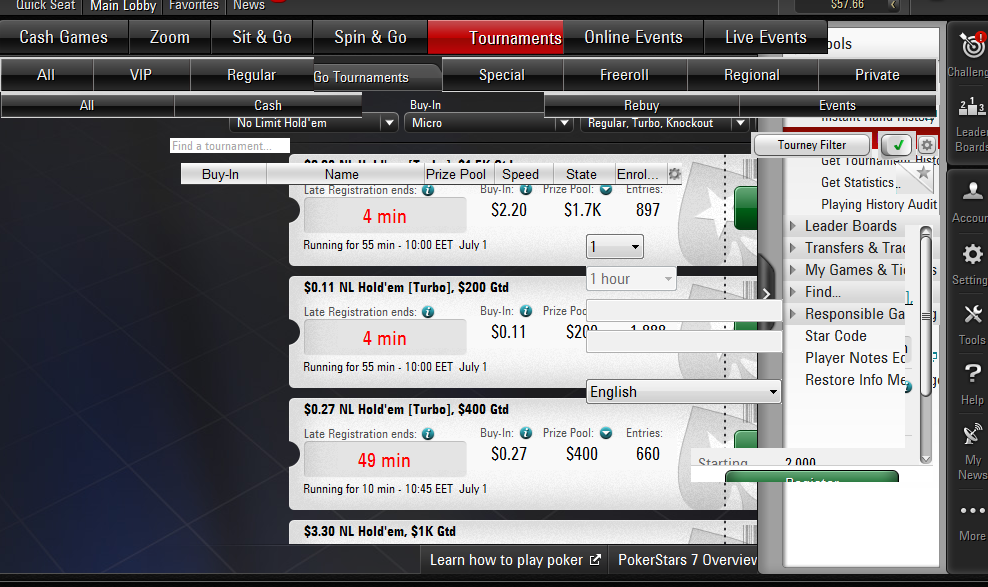
Task: Switch to the Sit & Go tab
Action: pyautogui.click(x=261, y=37)
